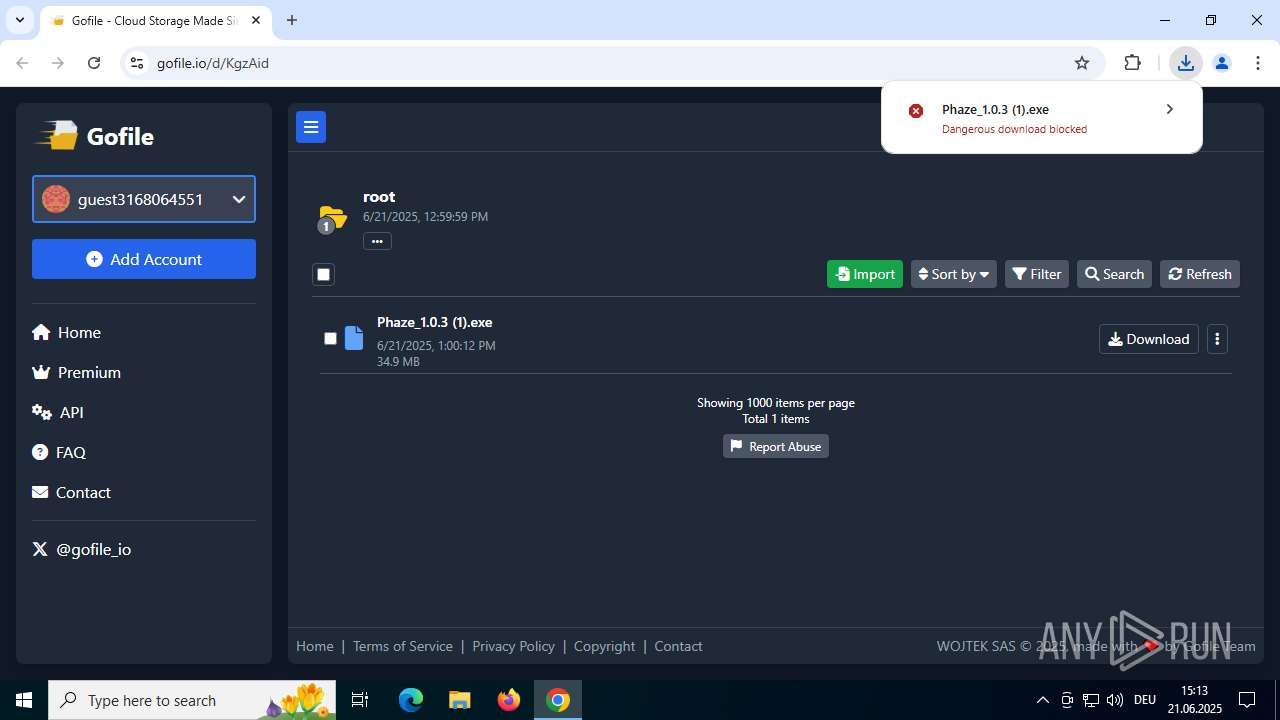
Task: Go back to previous page
Action: [x=22, y=63]
